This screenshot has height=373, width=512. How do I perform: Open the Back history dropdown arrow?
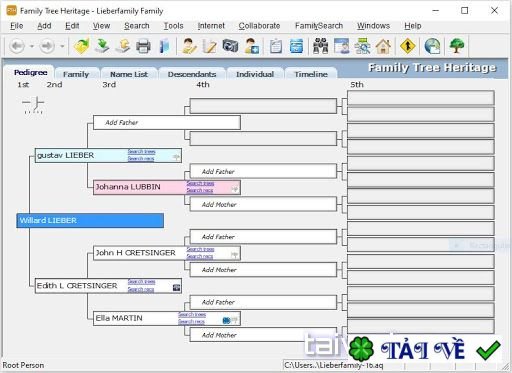point(32,46)
